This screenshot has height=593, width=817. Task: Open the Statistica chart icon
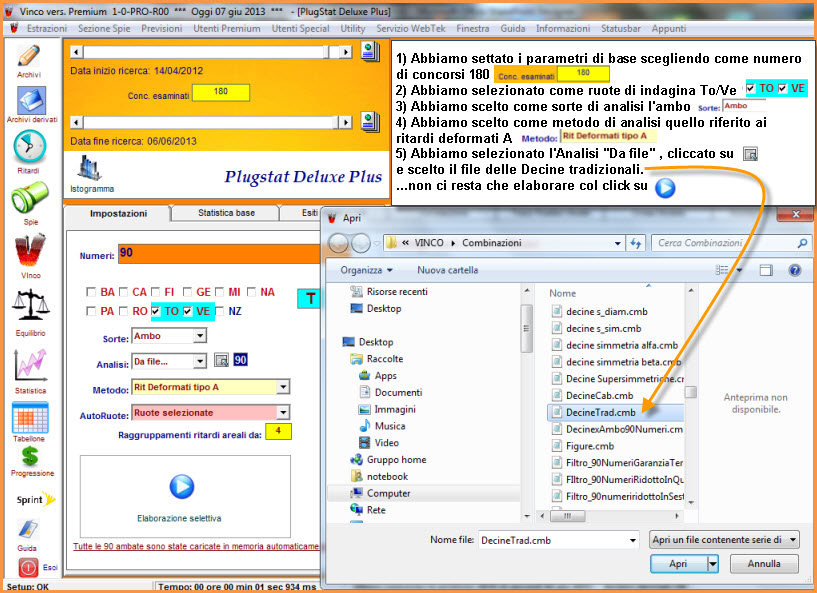[x=30, y=365]
